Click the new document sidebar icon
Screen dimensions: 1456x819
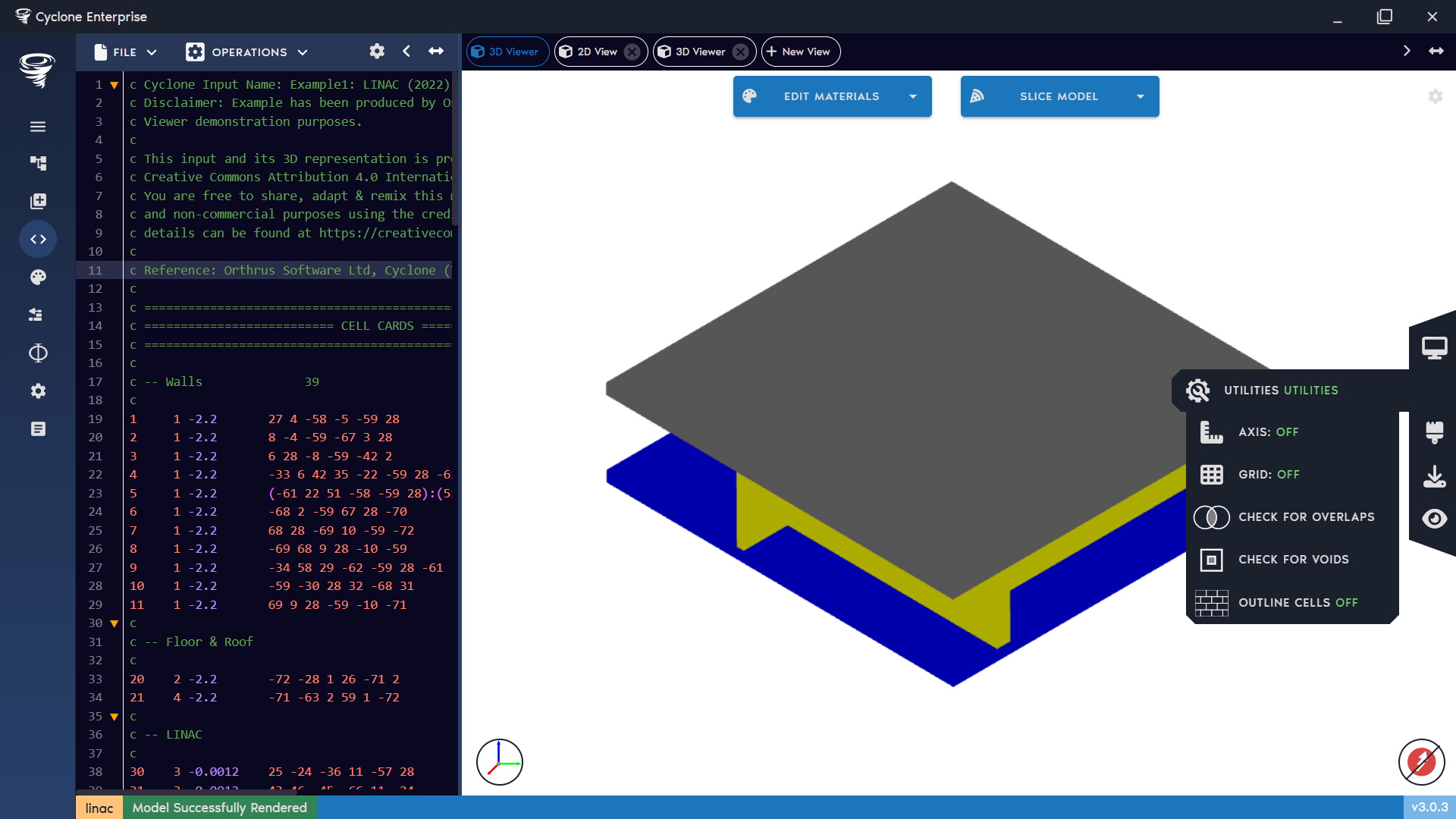[38, 201]
